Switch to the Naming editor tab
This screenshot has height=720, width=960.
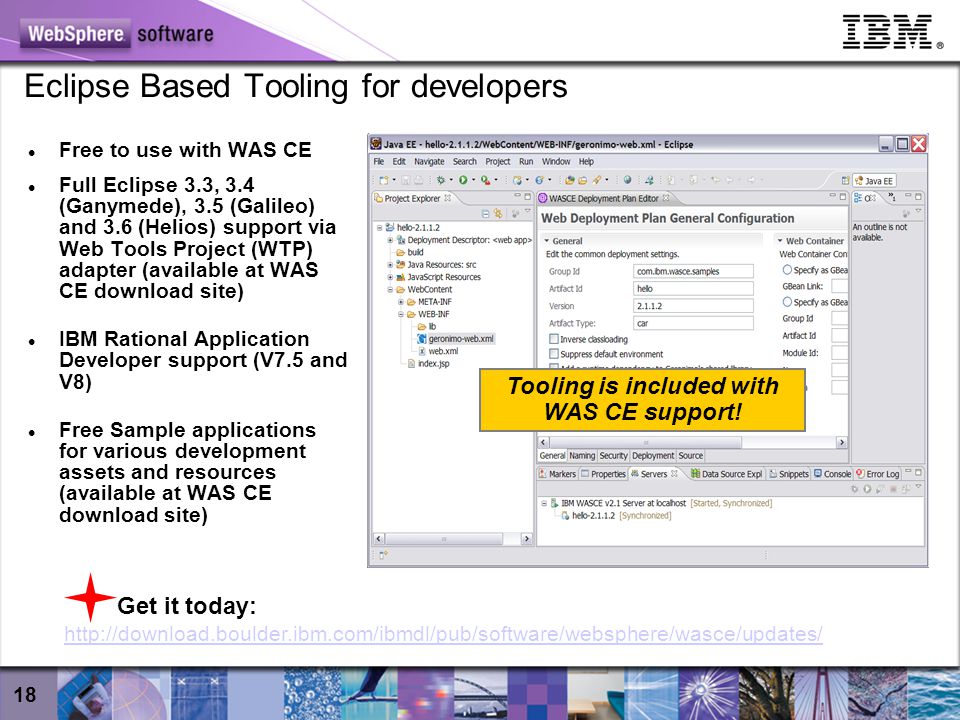tap(582, 456)
